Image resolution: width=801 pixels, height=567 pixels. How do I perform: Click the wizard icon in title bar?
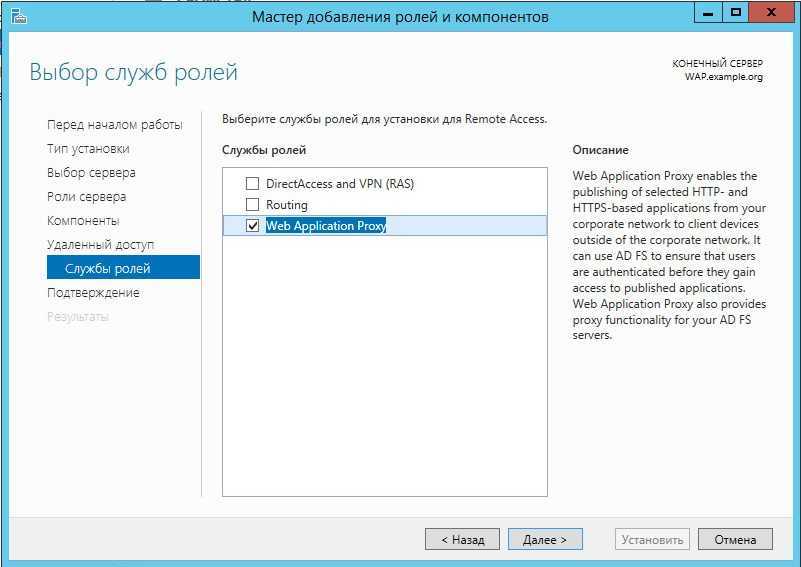(x=14, y=15)
